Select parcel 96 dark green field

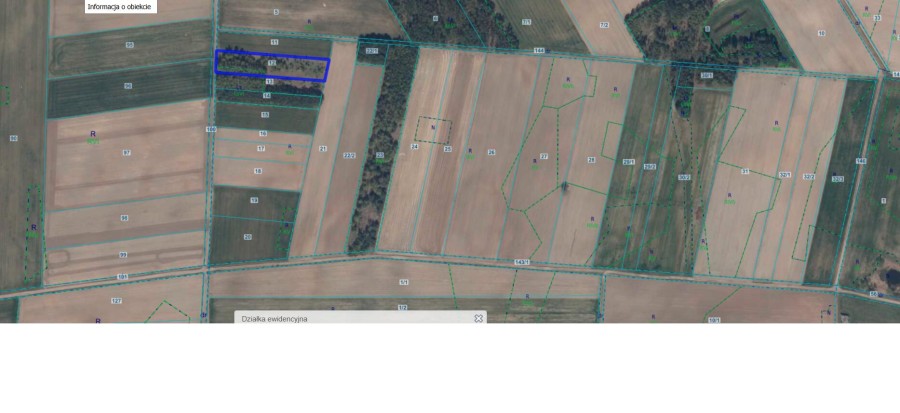coord(128,87)
